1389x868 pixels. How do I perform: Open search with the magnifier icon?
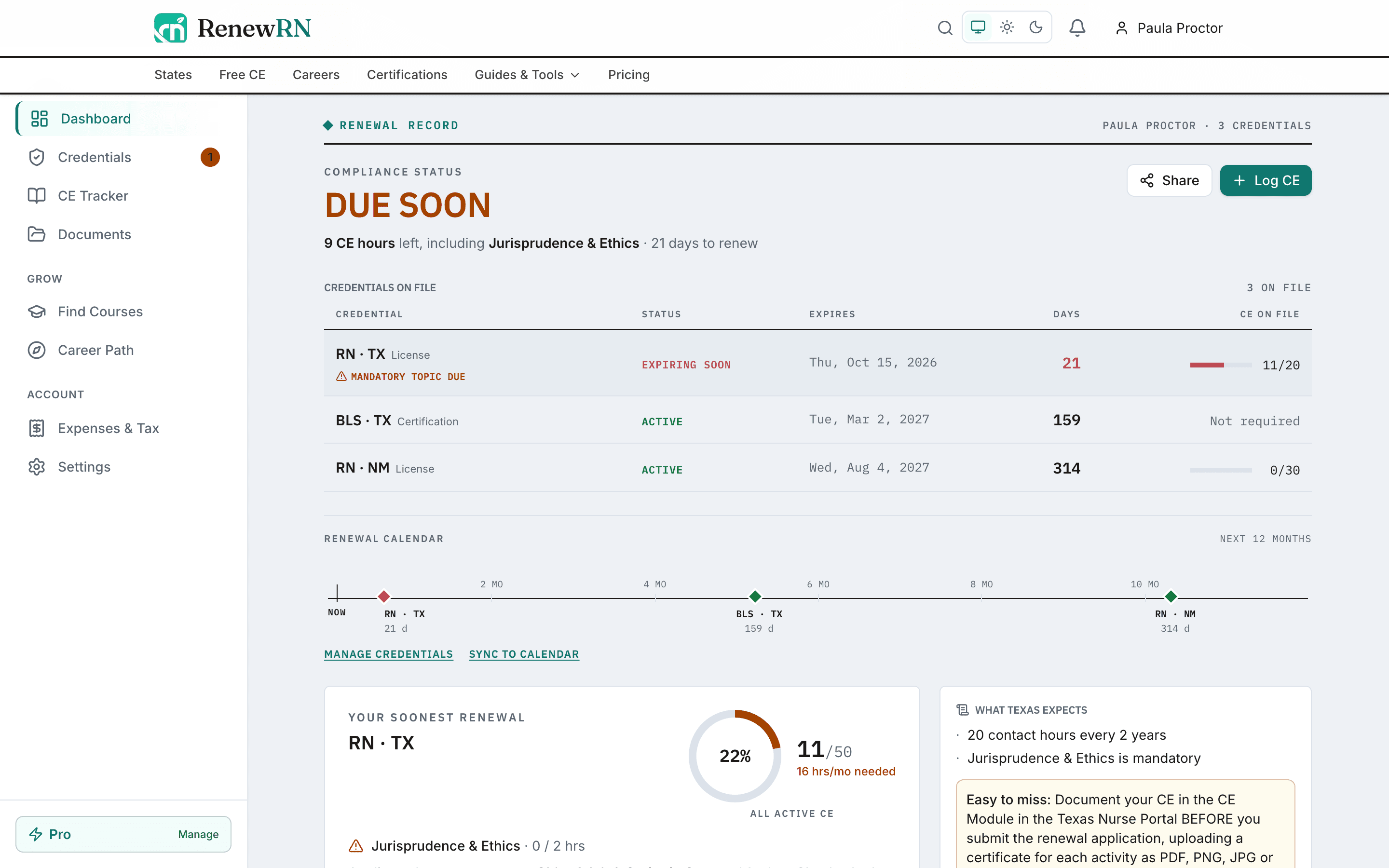pos(945,27)
